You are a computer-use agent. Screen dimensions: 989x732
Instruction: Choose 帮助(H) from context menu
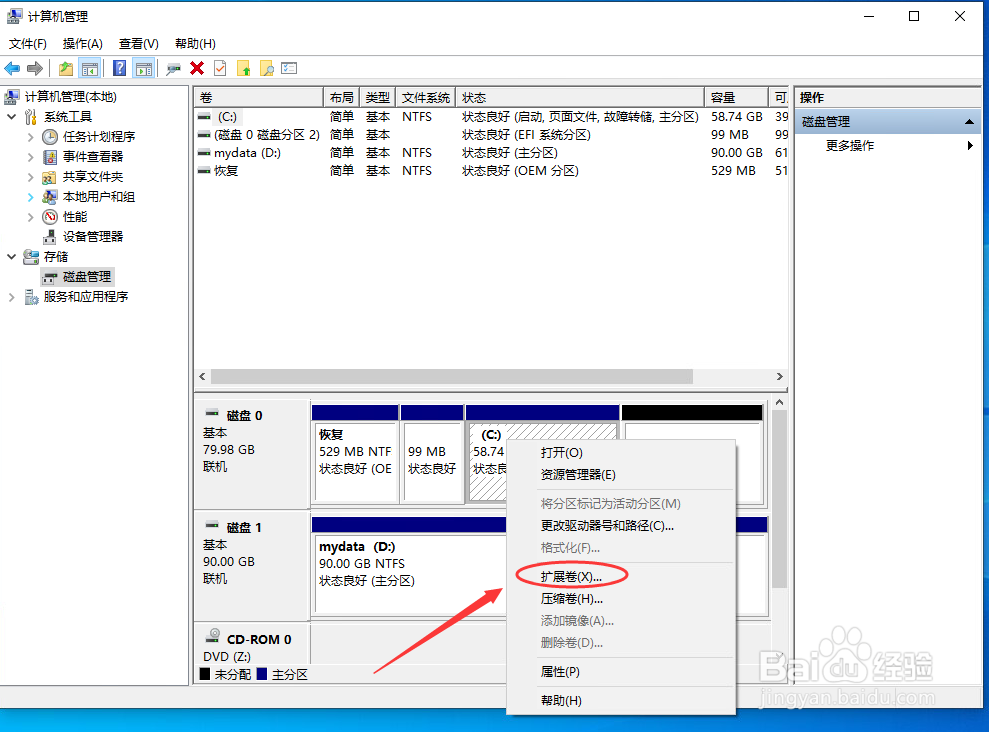(x=621, y=700)
